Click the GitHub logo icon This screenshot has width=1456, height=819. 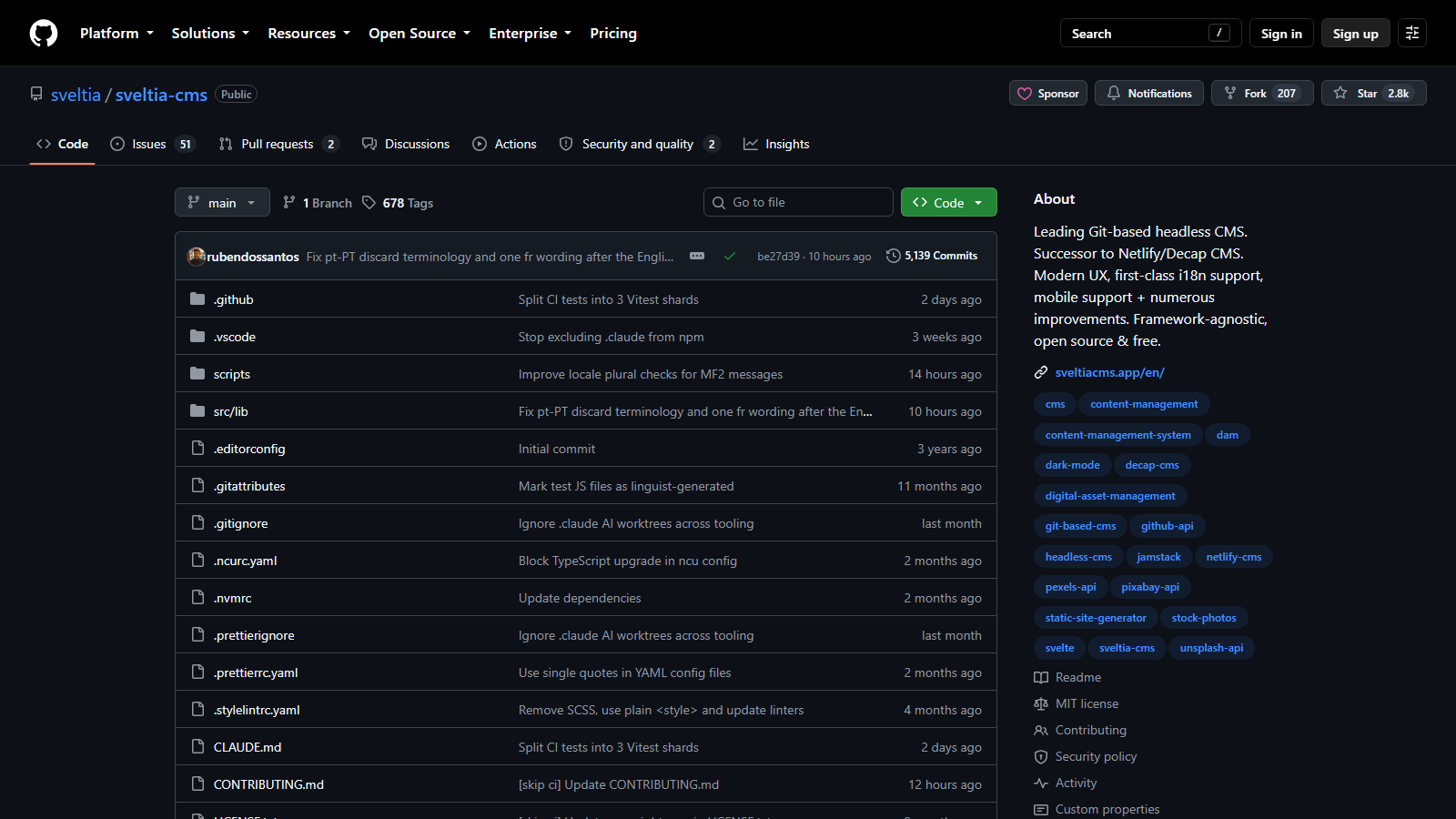[x=44, y=34]
